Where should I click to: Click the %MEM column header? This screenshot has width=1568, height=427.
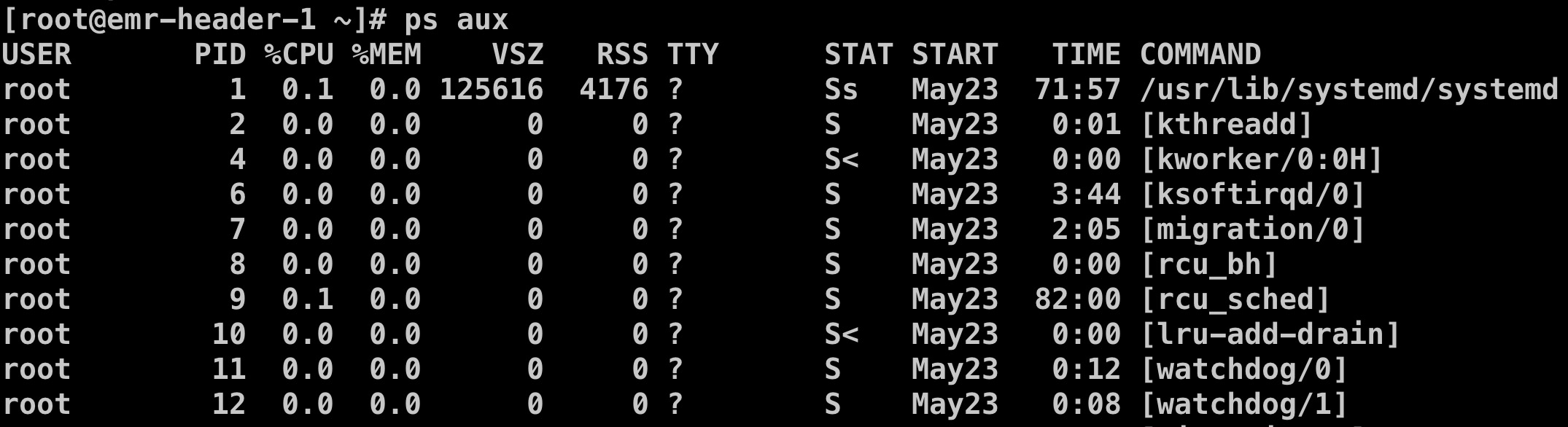(x=387, y=55)
